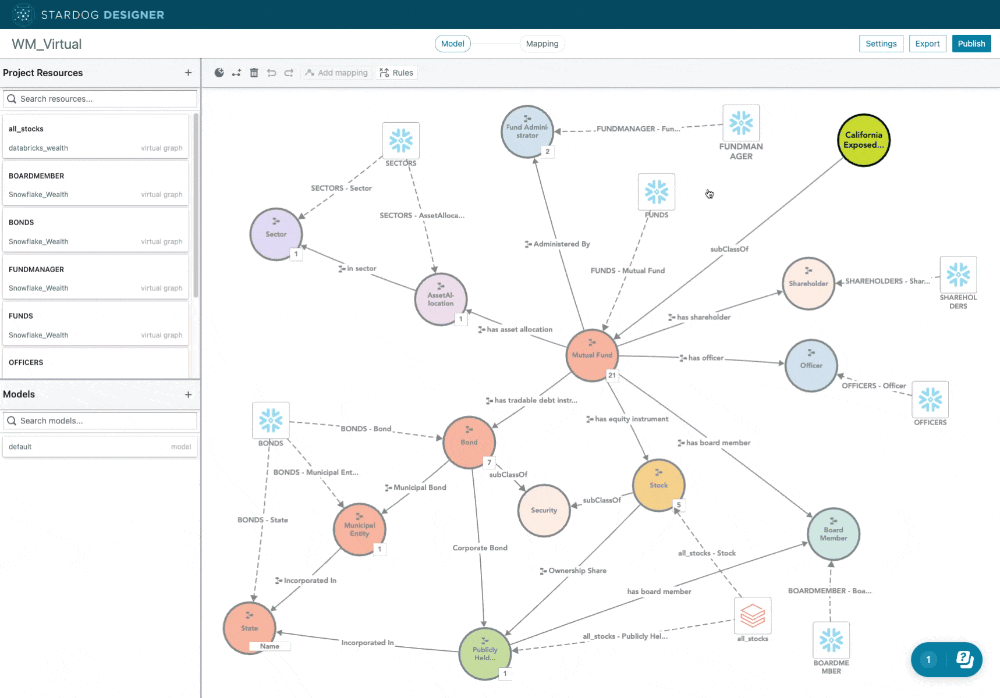Click the add class node toolbar icon
The image size is (1000, 698).
pos(220,73)
